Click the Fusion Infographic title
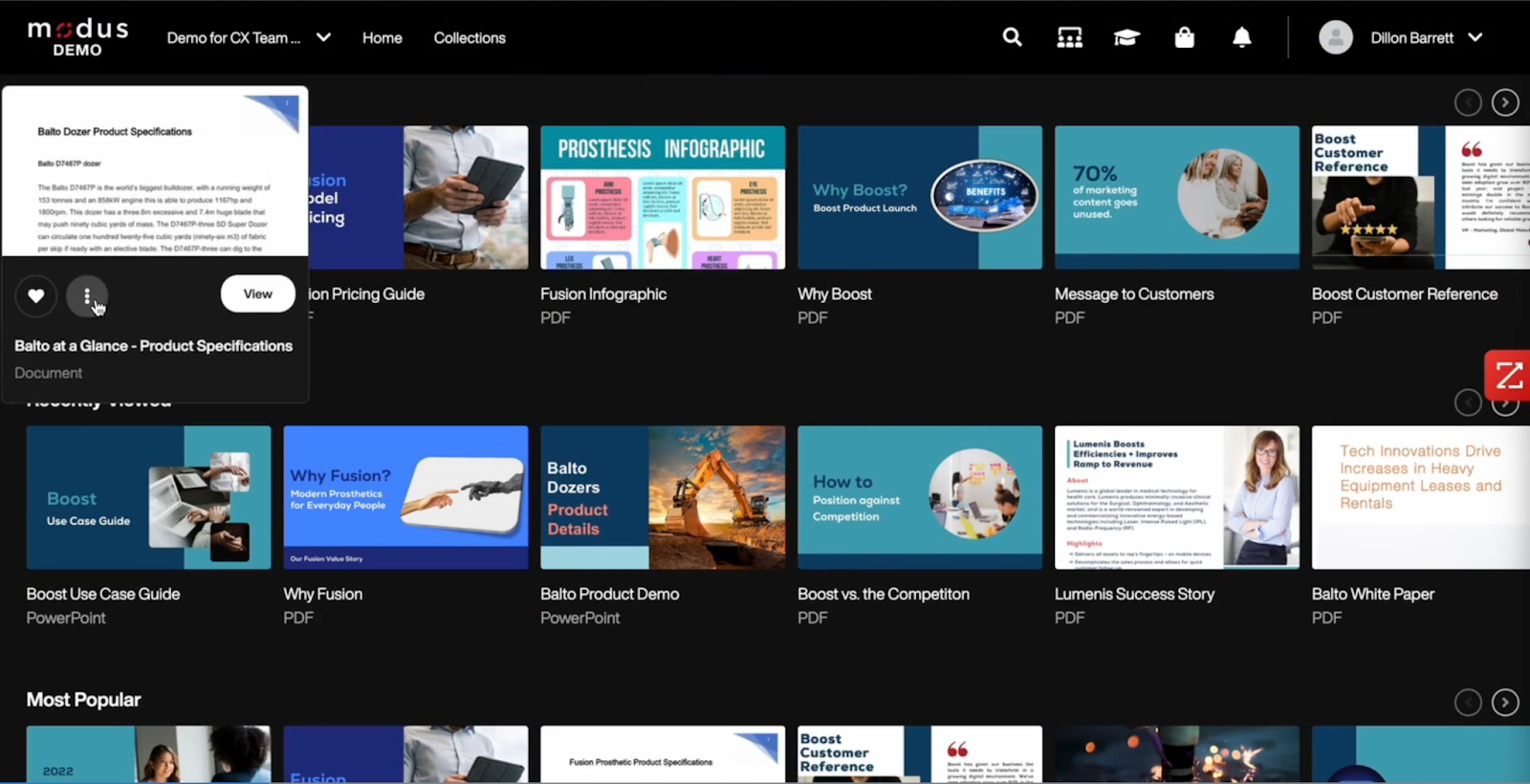This screenshot has height=784, width=1530. [603, 294]
